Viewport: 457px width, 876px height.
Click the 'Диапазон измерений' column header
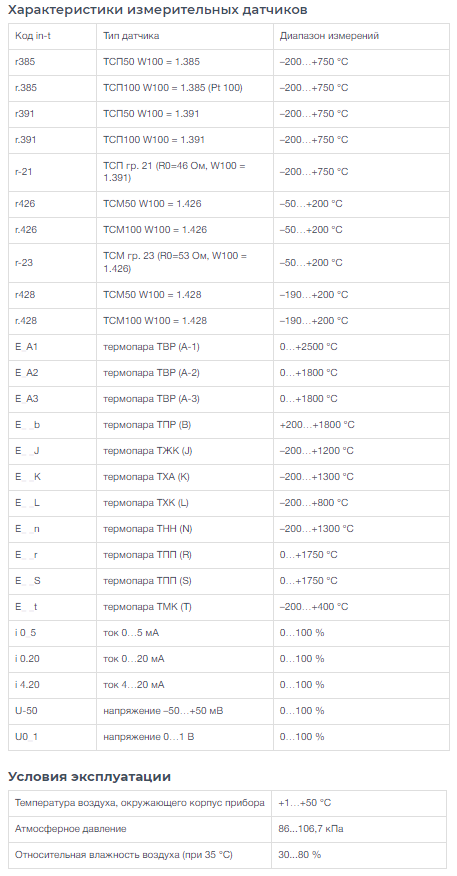coord(361,36)
